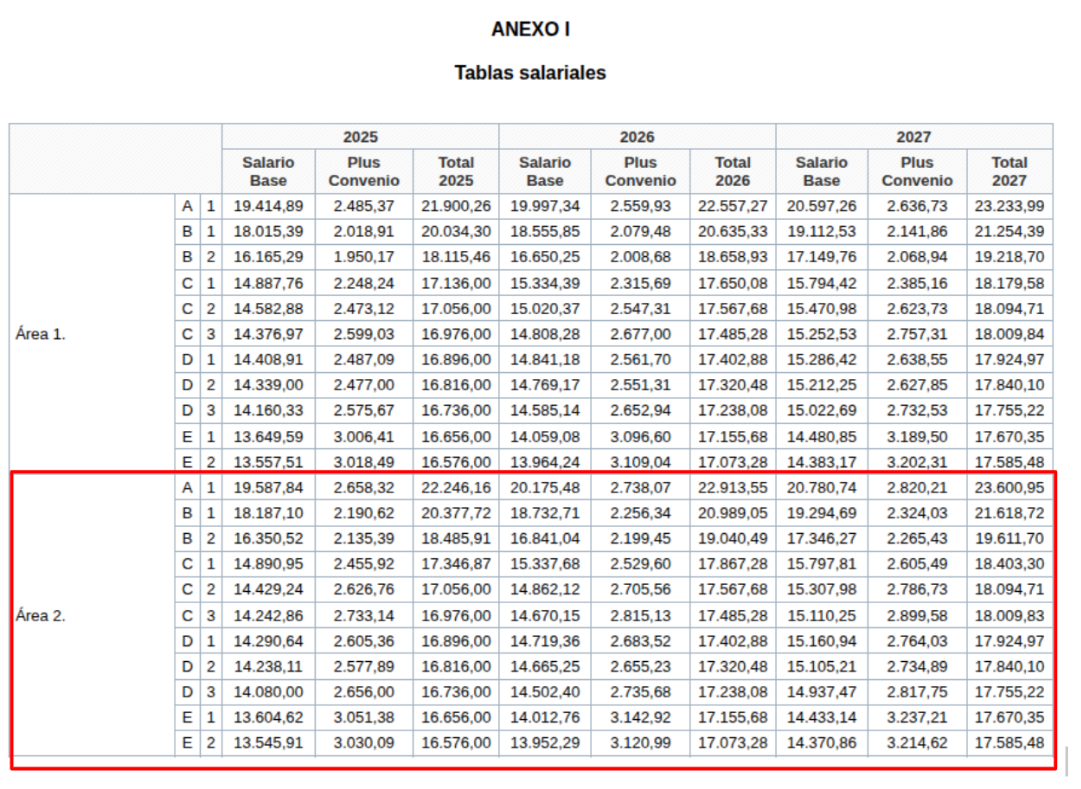The image size is (1081, 789).
Task: Select the 2026 year column header
Action: click(637, 137)
